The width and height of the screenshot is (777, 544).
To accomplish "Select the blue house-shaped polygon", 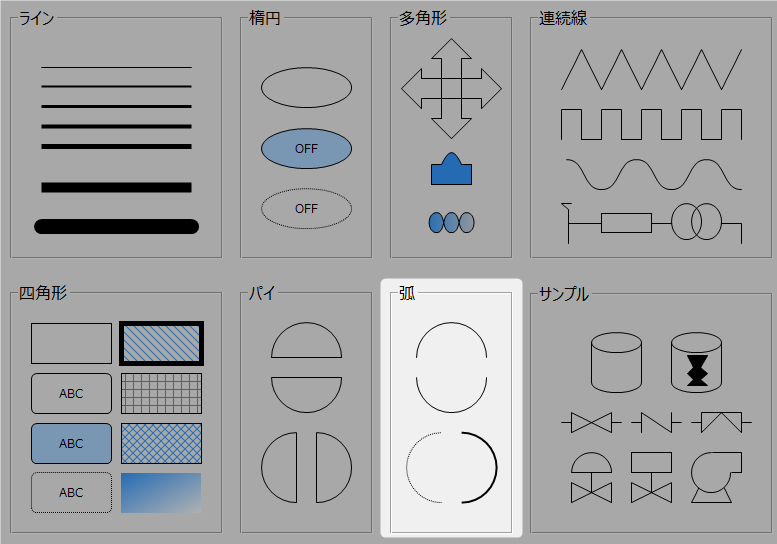I will tap(451, 170).
